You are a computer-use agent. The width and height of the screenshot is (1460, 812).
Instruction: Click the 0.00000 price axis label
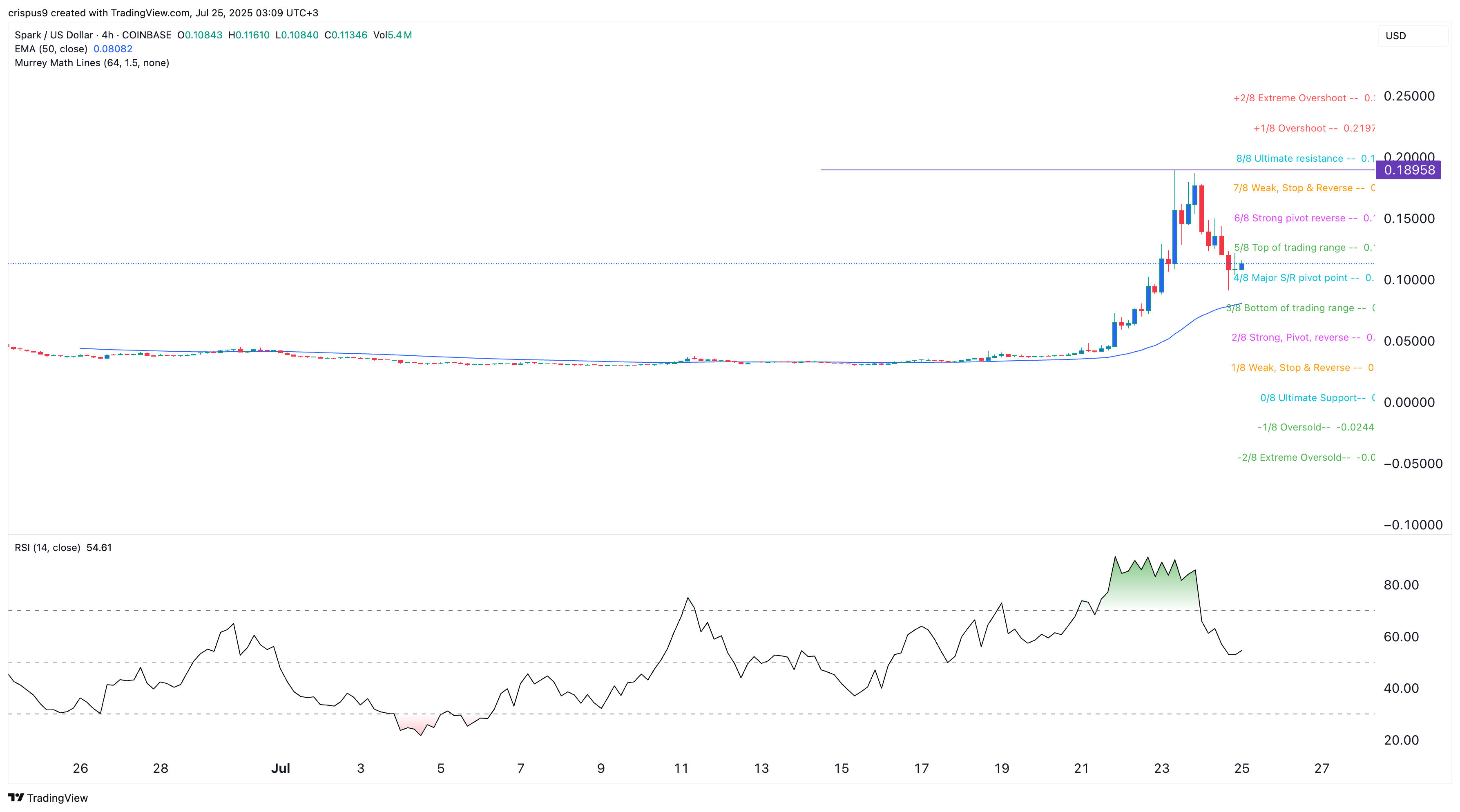click(x=1409, y=402)
